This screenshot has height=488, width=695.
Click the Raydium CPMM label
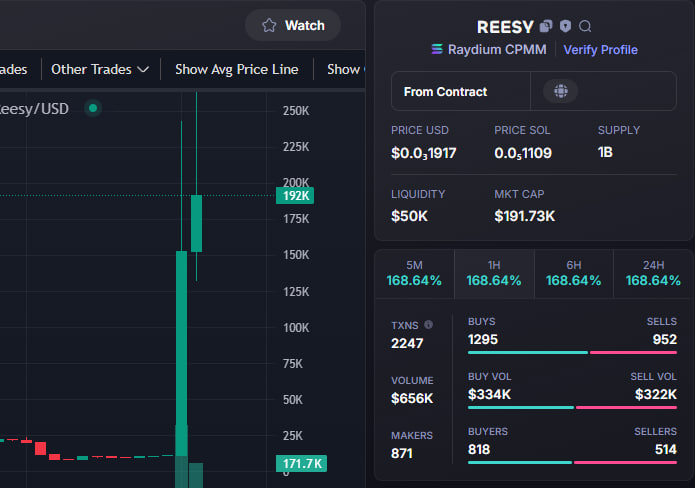point(497,49)
